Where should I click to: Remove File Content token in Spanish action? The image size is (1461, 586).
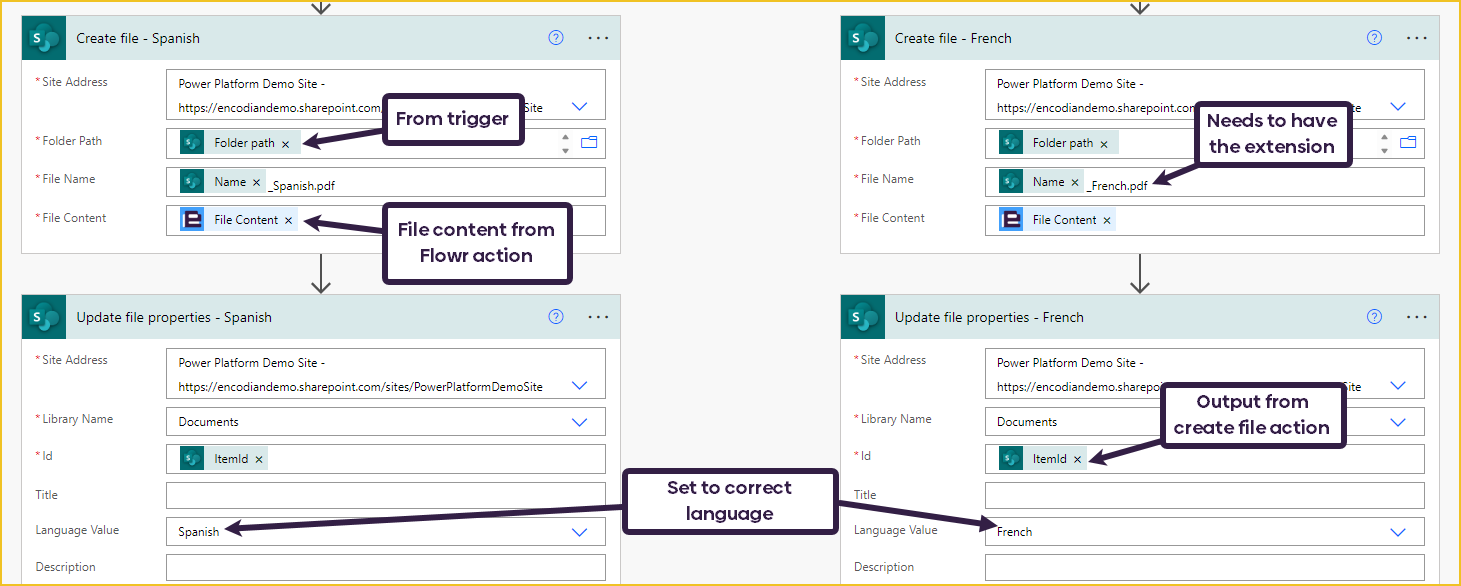(x=289, y=220)
